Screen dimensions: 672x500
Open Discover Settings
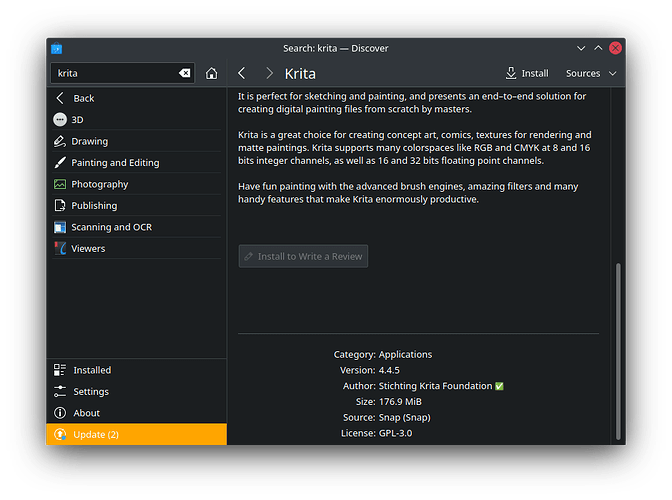137,391
